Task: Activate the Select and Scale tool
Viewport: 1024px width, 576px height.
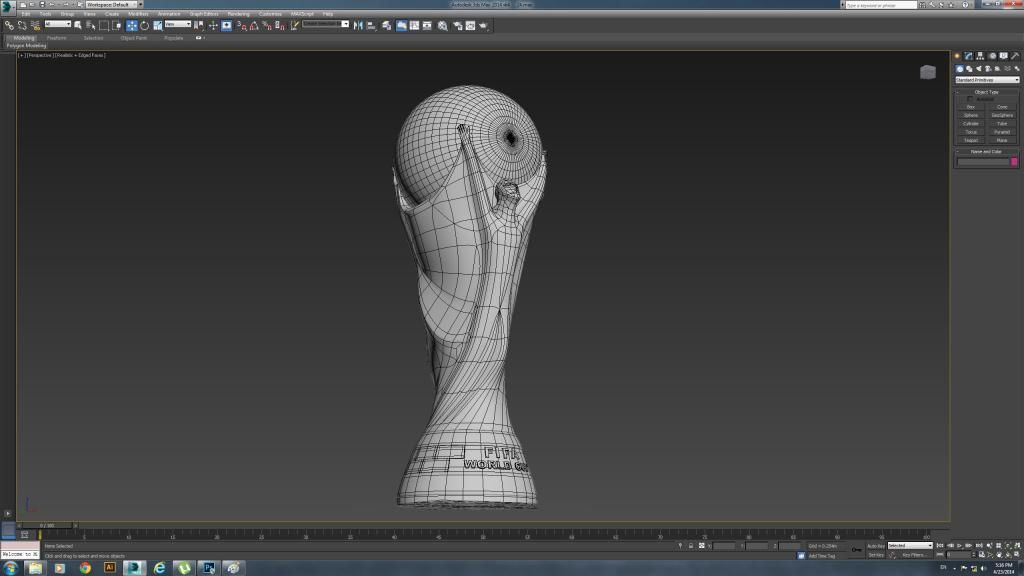Action: click(x=157, y=25)
